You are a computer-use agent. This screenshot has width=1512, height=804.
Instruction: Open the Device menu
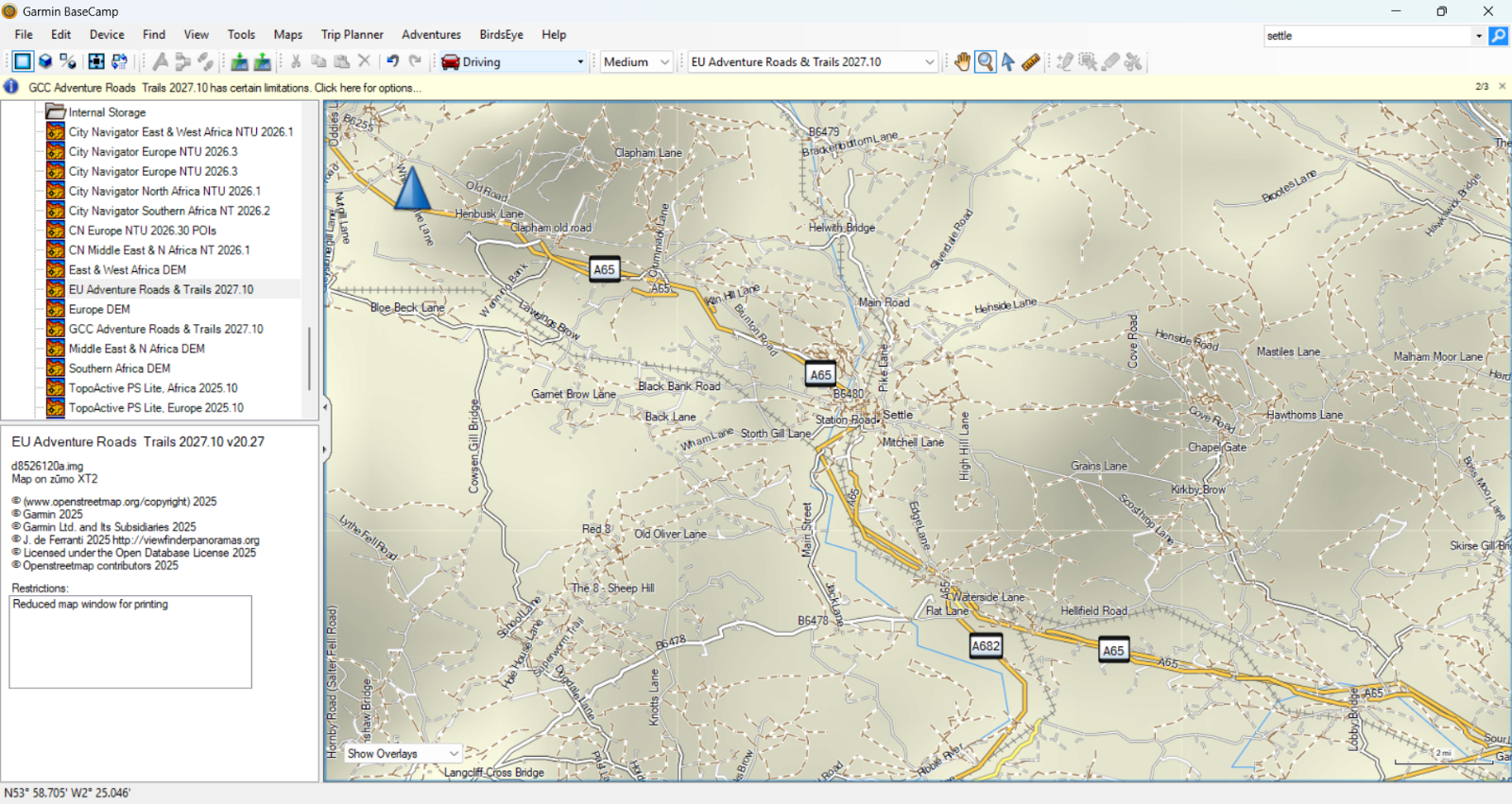pyautogui.click(x=107, y=35)
